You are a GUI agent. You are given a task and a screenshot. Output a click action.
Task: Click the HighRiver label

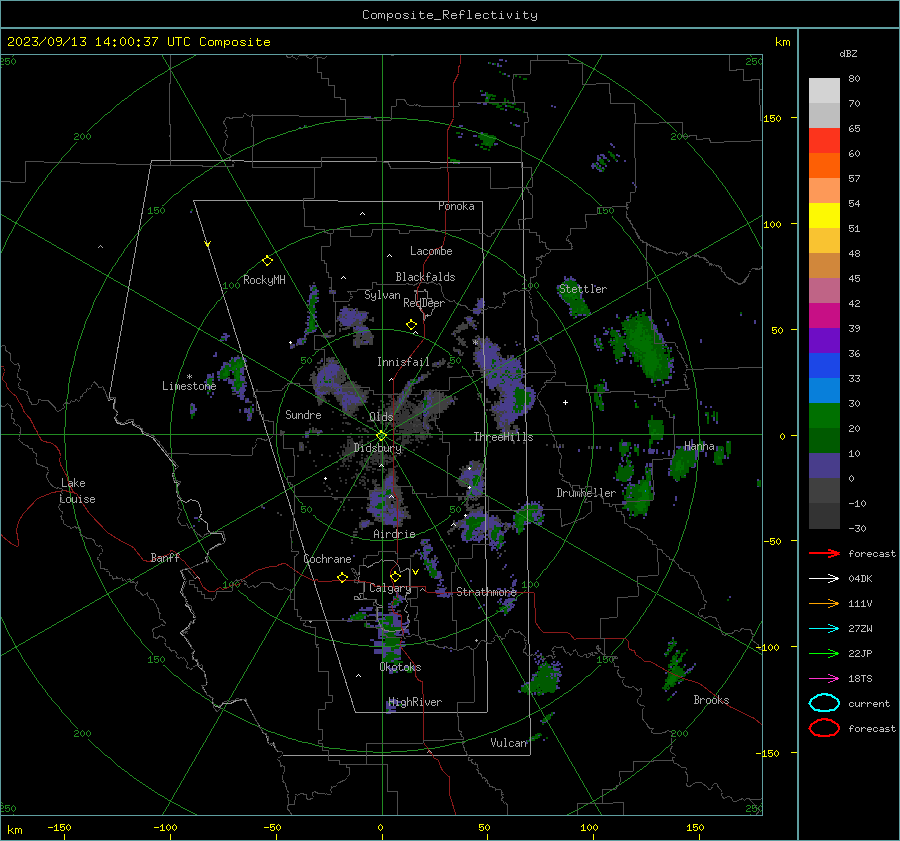(415, 702)
